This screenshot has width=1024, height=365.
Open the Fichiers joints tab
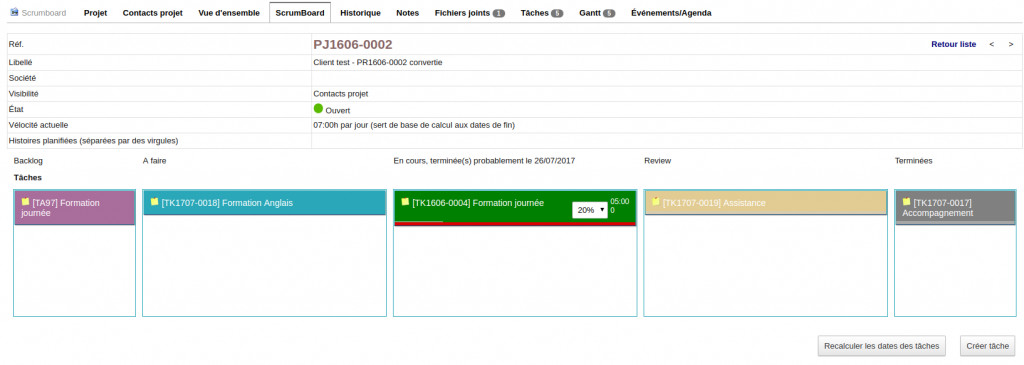[x=470, y=12]
